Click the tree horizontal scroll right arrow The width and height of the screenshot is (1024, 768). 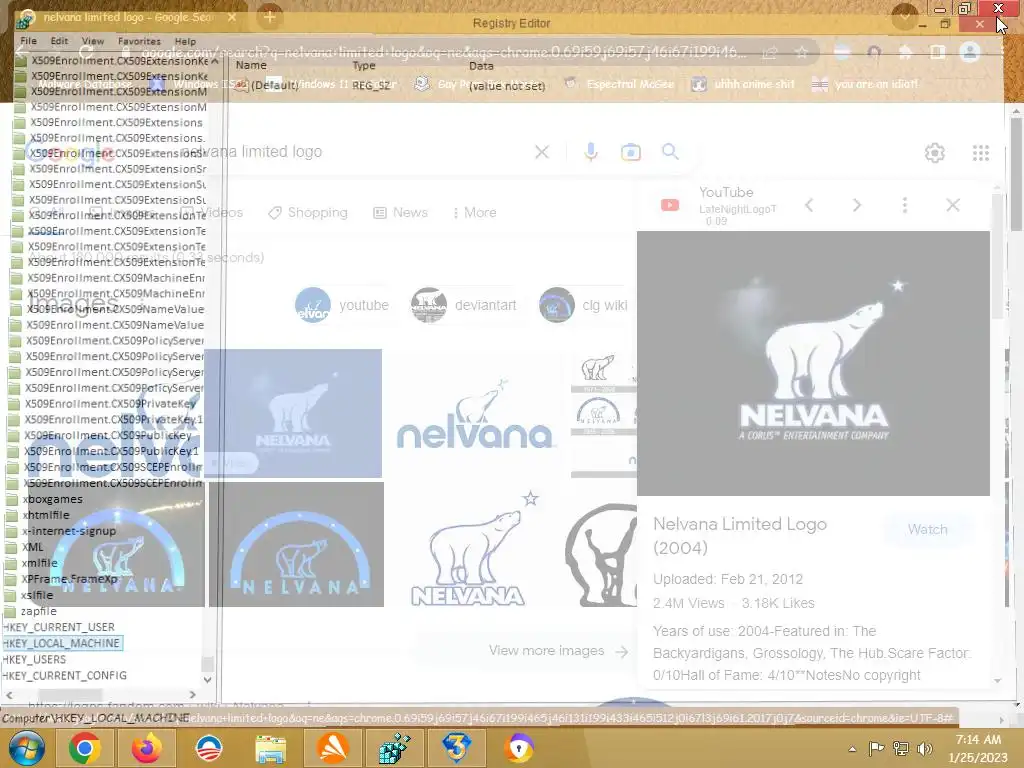(x=193, y=694)
